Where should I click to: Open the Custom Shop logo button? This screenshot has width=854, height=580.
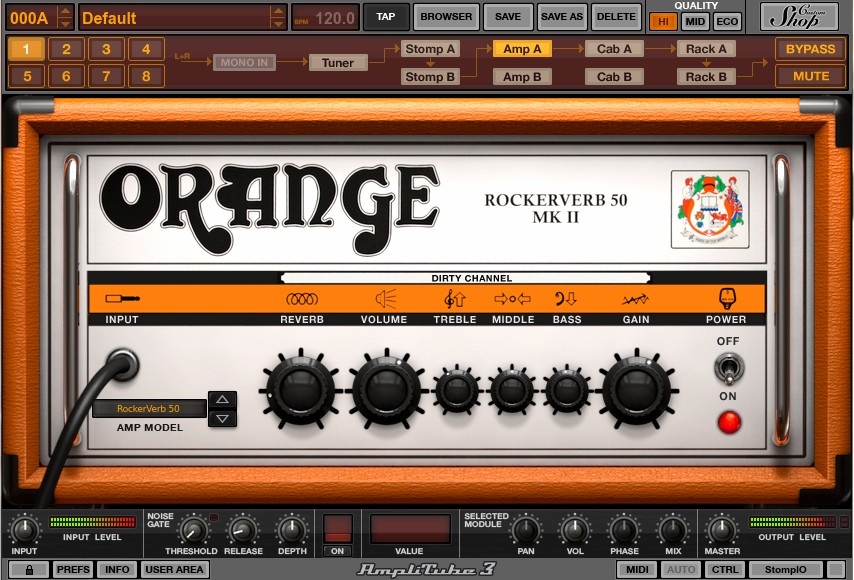(799, 16)
